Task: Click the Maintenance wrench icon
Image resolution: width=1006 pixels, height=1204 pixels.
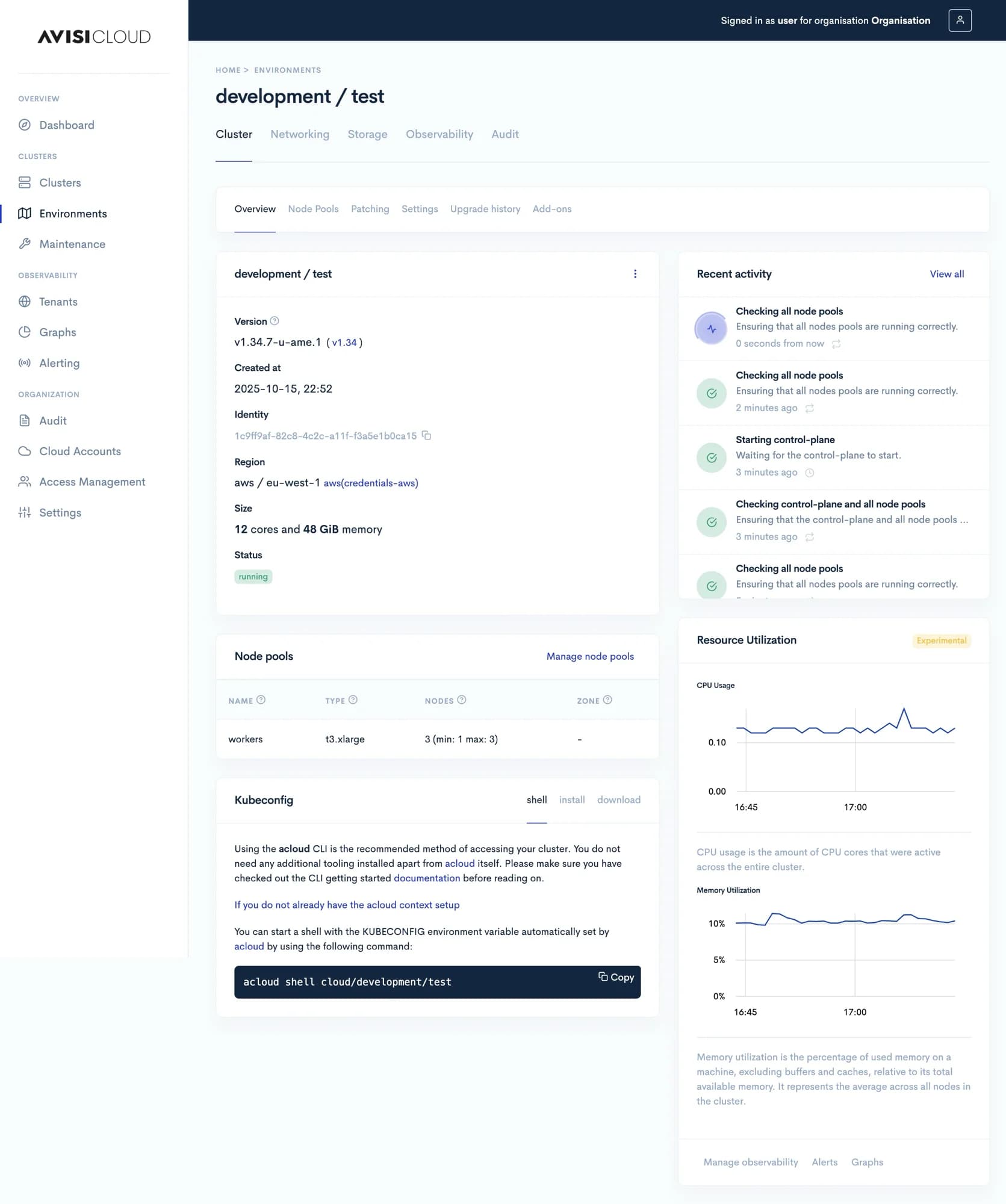Action: click(x=25, y=244)
